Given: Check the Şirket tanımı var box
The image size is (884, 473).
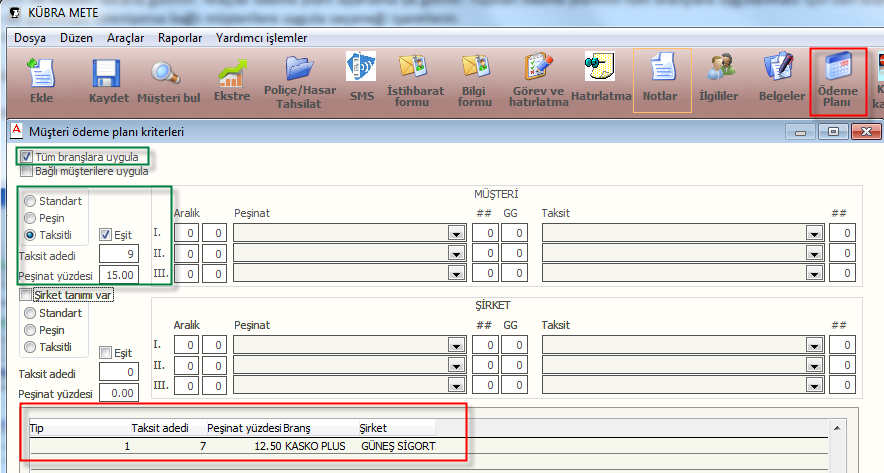Looking at the screenshot, I should click(x=27, y=295).
